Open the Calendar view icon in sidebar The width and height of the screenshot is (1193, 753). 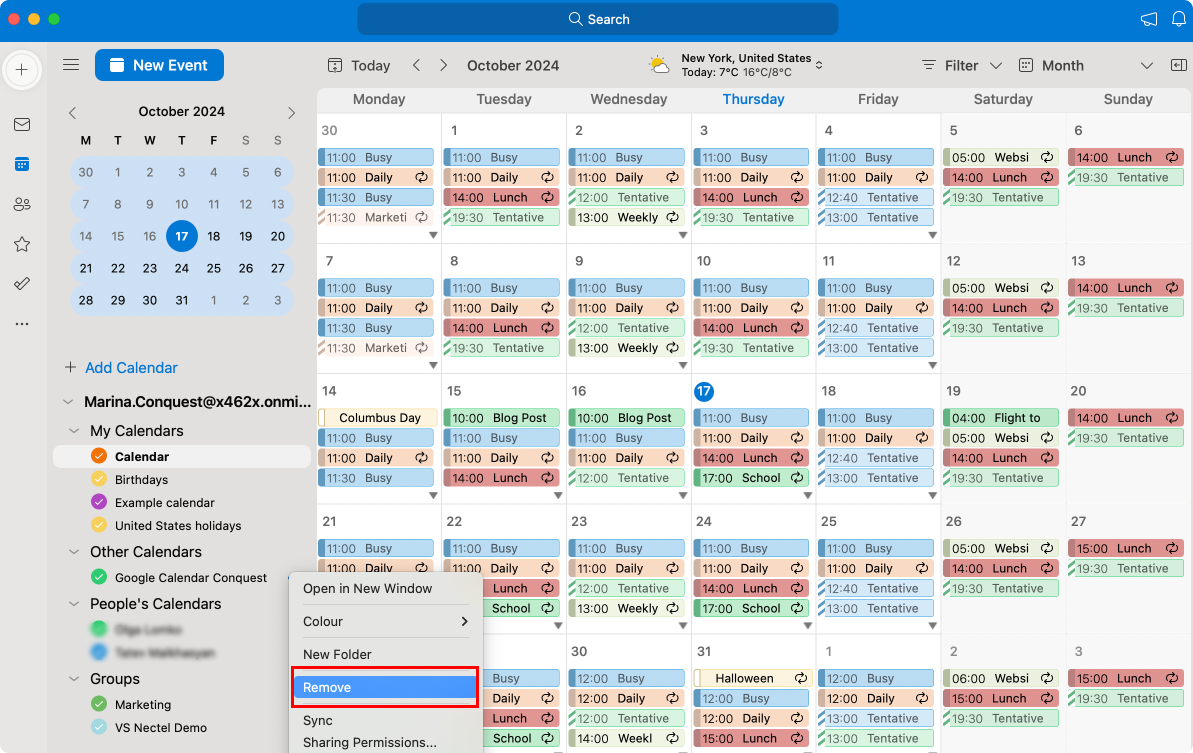22,164
